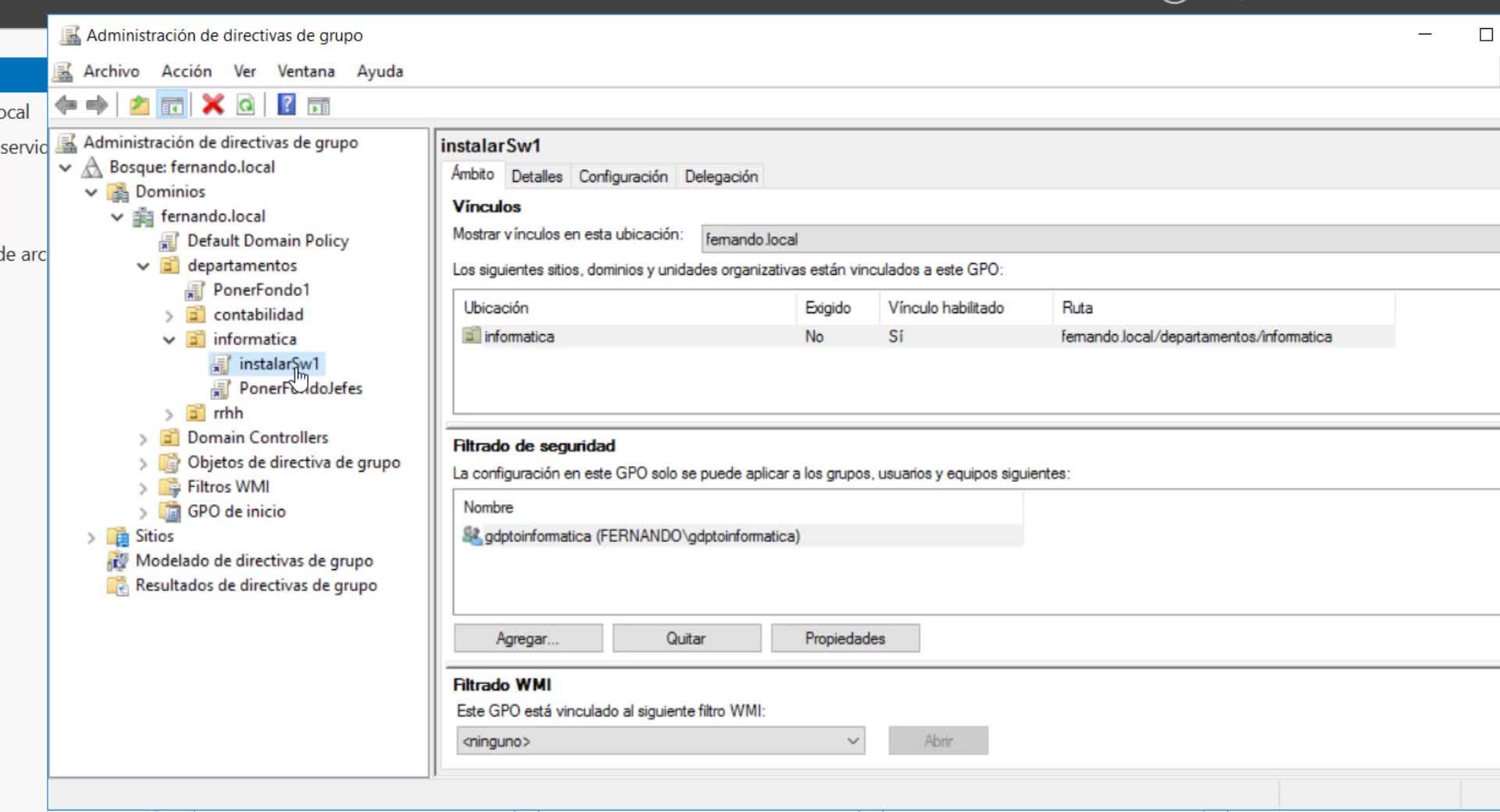Collapse the fernando.local domain node

coord(117,216)
